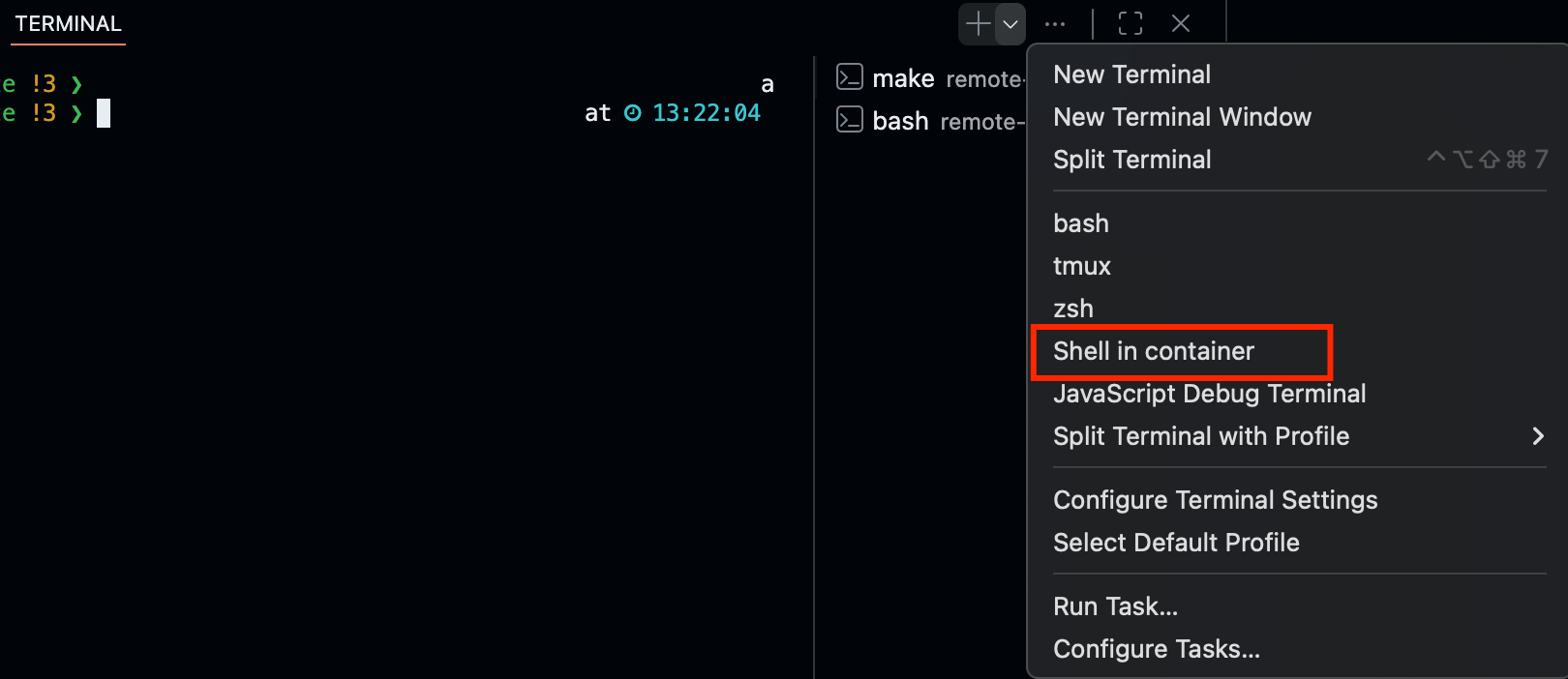This screenshot has width=1568, height=679.
Task: Launch a zsh terminal profile
Action: coord(1072,308)
